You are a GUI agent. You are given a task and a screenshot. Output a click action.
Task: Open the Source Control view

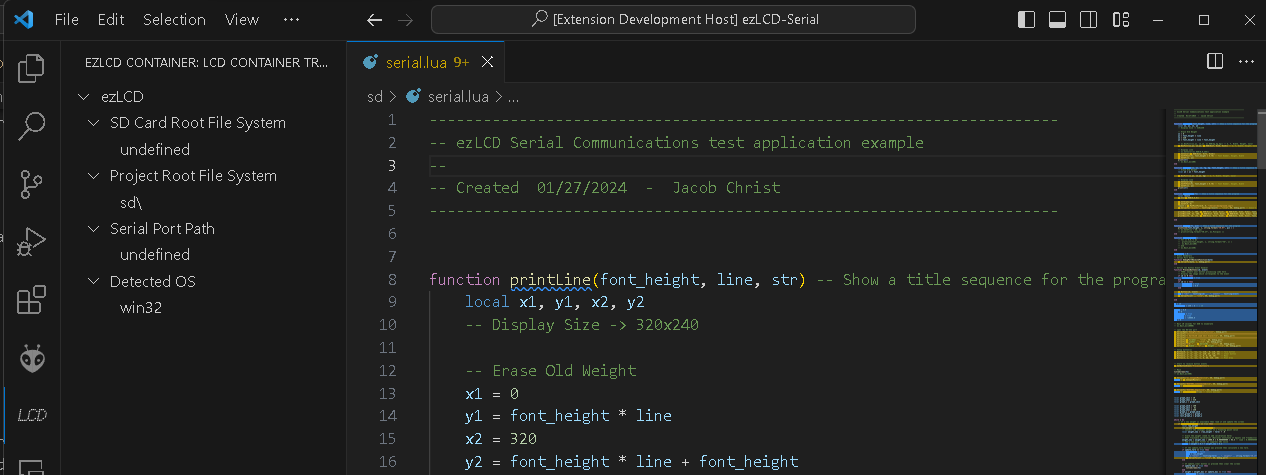(x=32, y=184)
